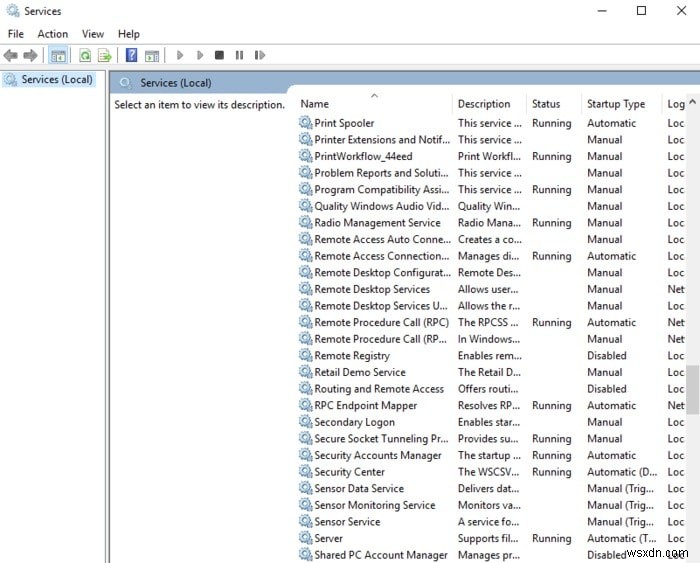Click gear icon beside PrintWorkflow_44eed
Screen dimensions: 700x563
pyautogui.click(x=305, y=156)
